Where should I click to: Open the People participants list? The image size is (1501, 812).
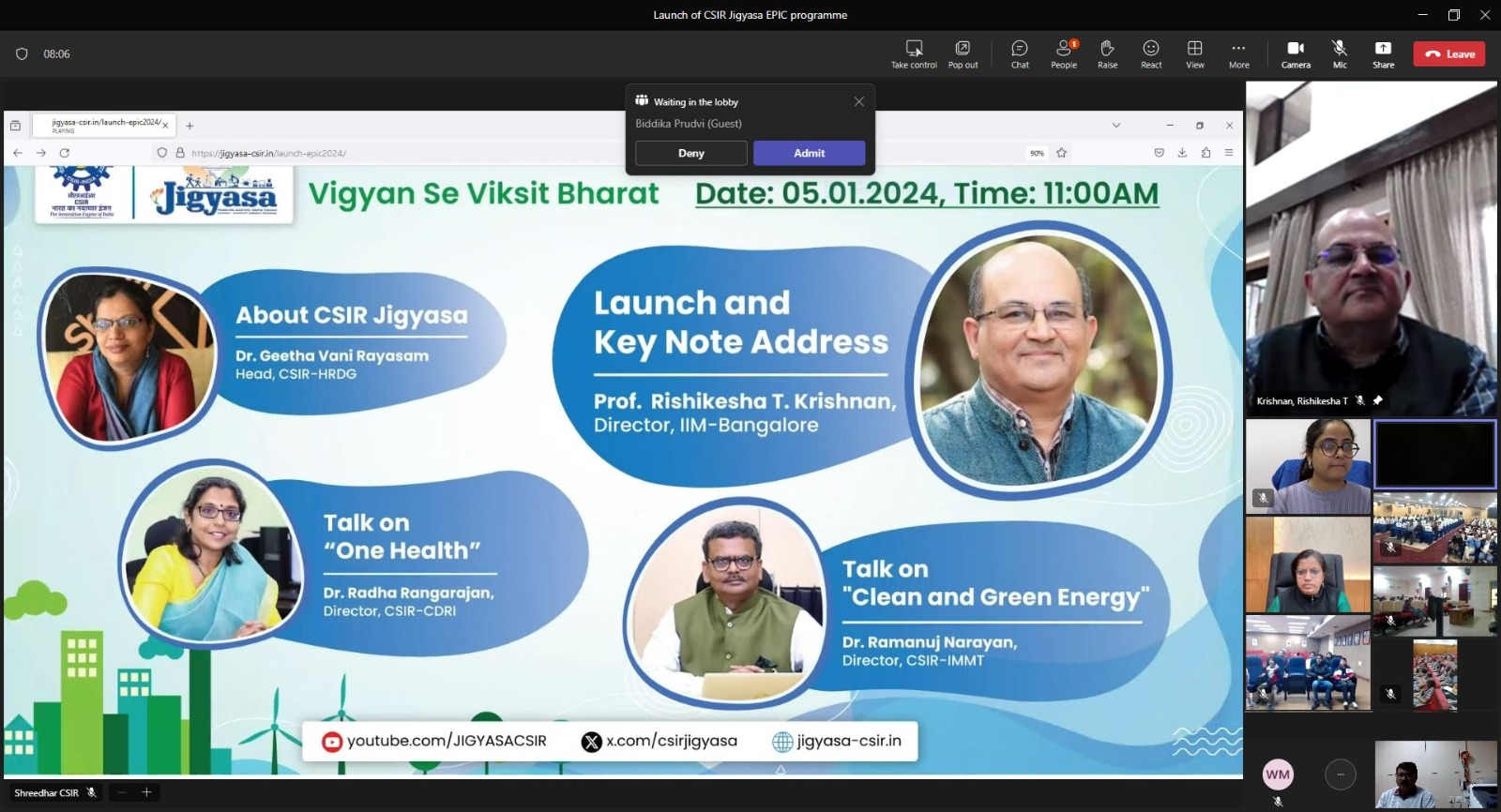1064,53
